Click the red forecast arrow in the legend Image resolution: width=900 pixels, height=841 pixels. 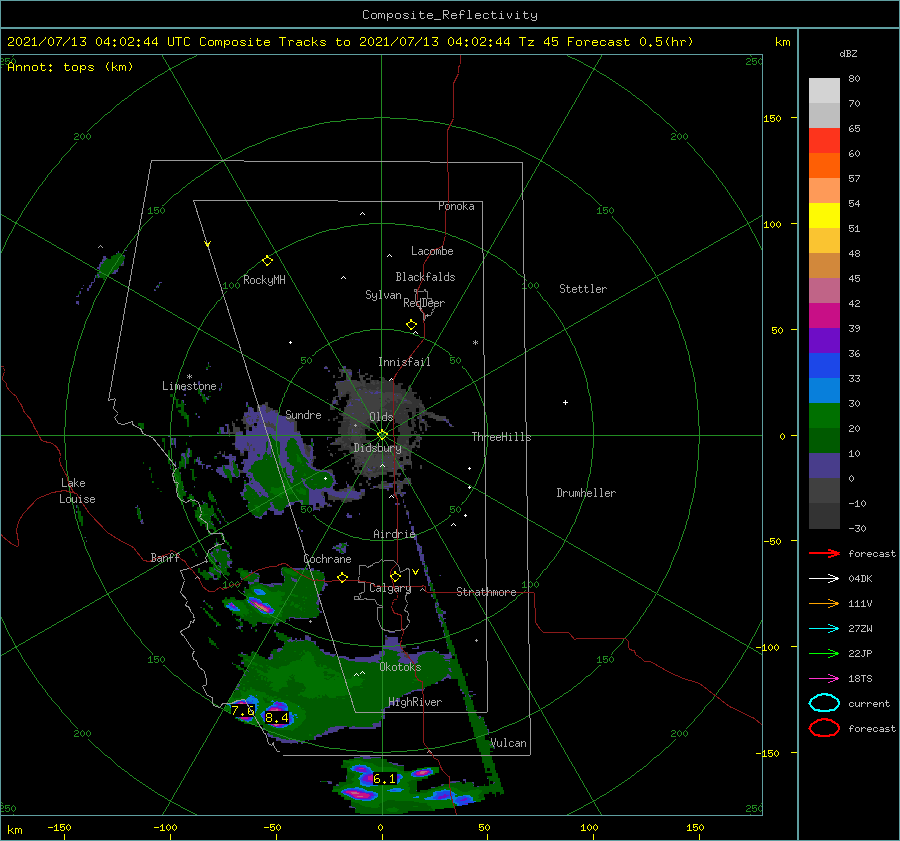[824, 553]
